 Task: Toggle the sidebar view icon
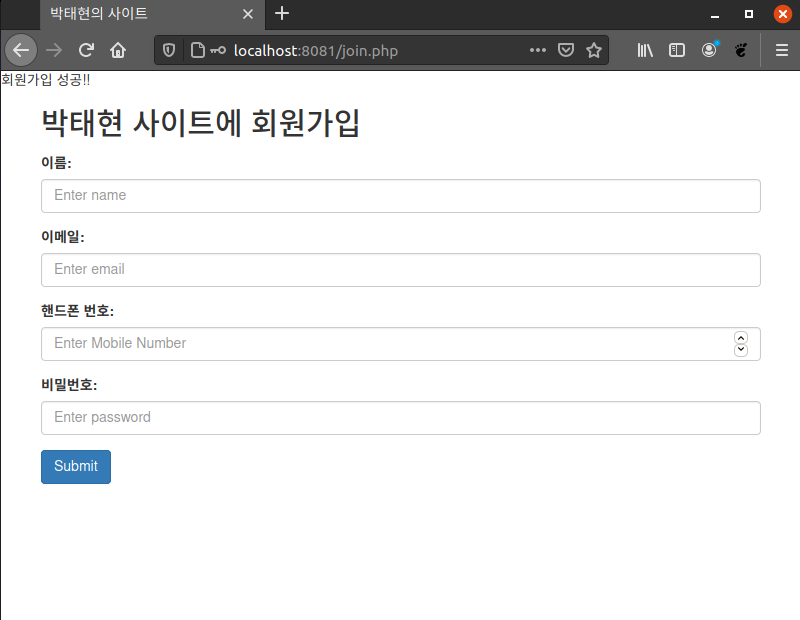click(x=677, y=50)
